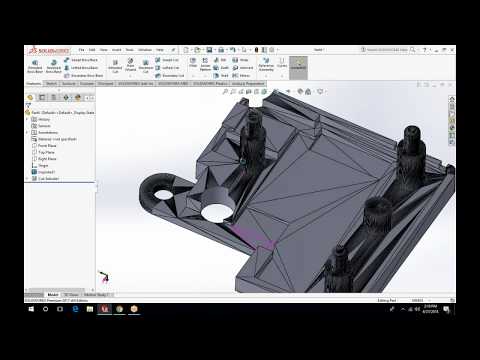Viewport: 480px width, 360px height.
Task: Choose the Linear Pattern tool
Action: tap(205, 64)
